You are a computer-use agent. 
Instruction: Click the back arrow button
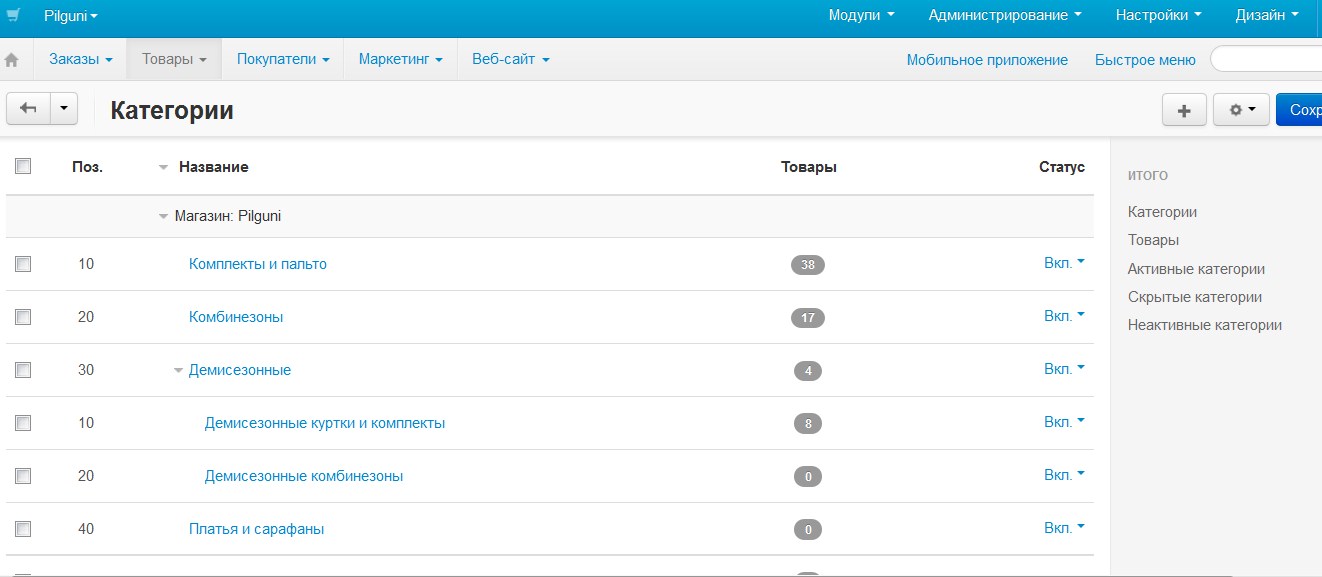[28, 109]
